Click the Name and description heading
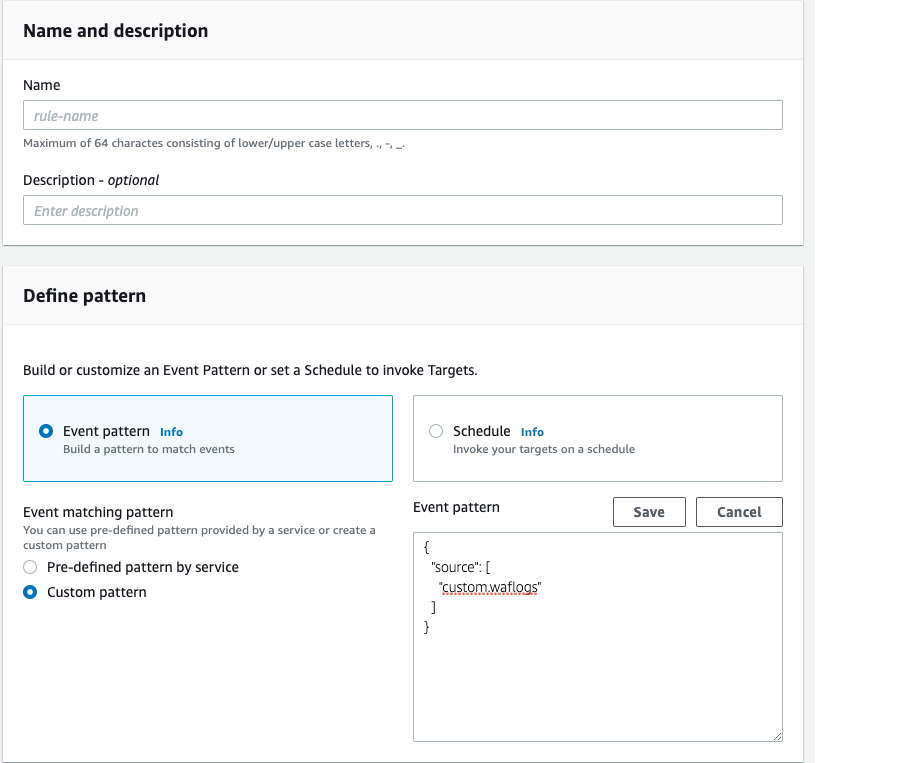Image resolution: width=915 pixels, height=763 pixels. [115, 31]
